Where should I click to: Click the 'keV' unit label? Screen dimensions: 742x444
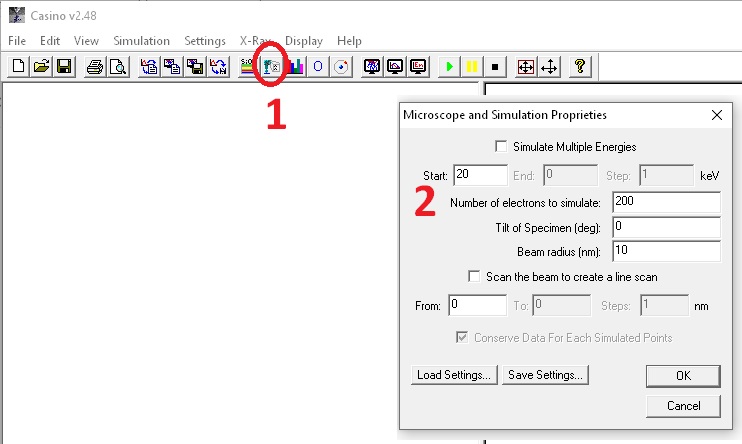(709, 176)
